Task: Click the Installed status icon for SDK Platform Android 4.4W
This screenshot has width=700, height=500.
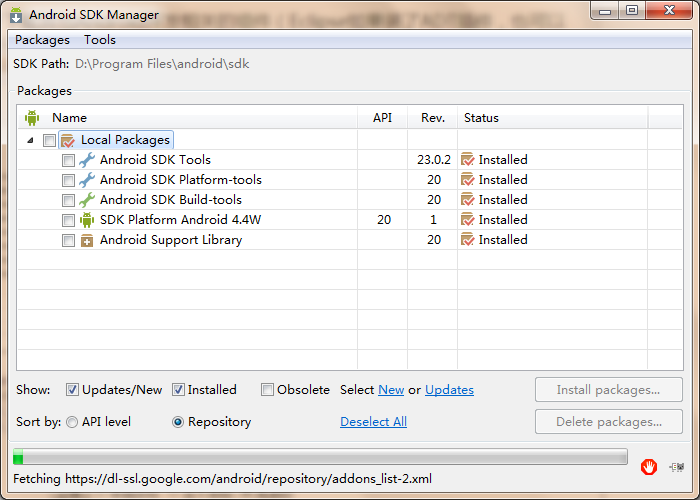Action: pos(467,220)
